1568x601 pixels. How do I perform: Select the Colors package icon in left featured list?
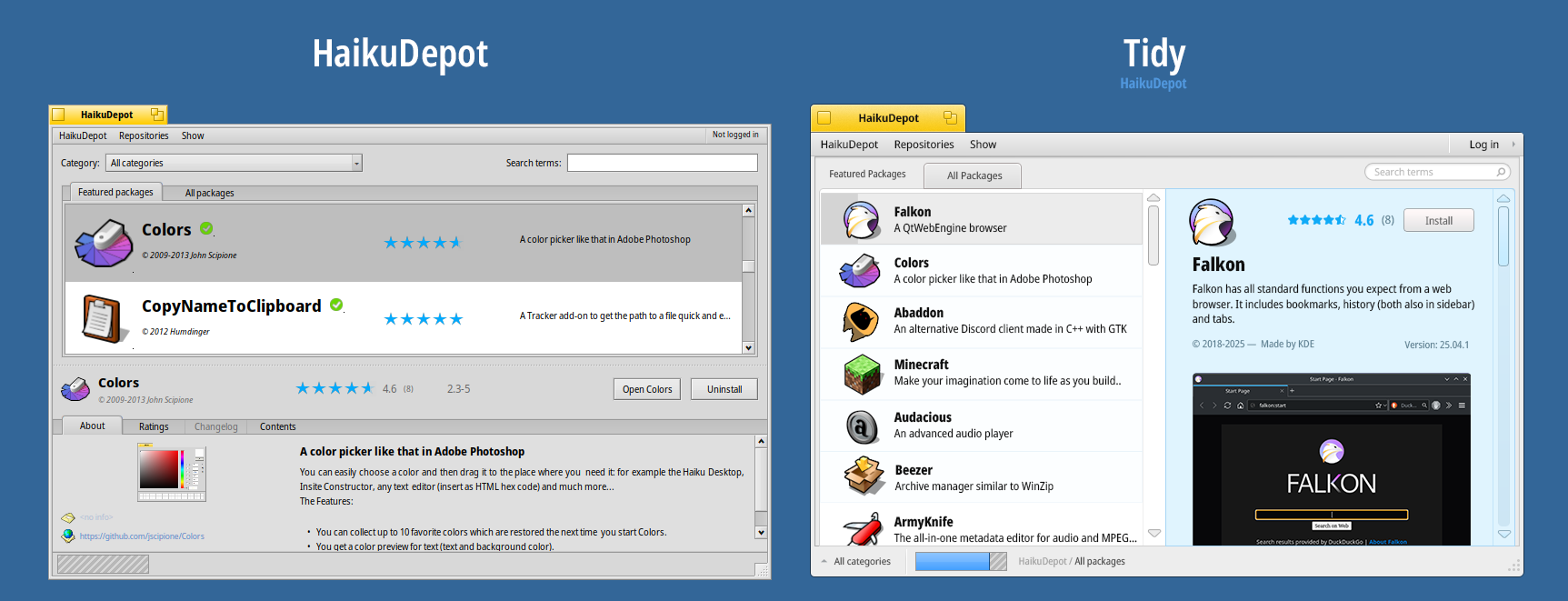104,243
